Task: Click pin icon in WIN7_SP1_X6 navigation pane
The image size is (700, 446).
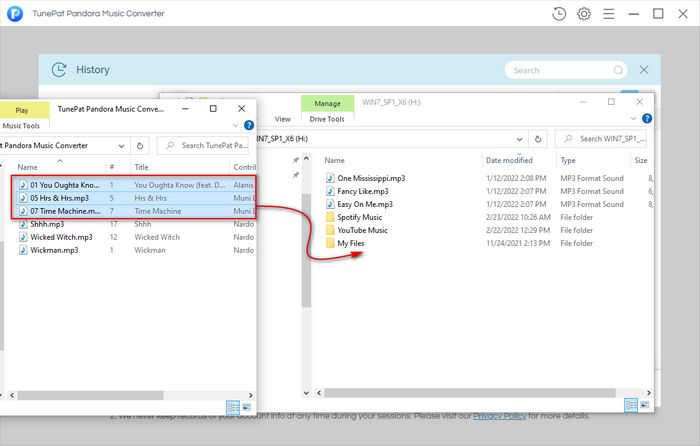Action: coord(296,160)
